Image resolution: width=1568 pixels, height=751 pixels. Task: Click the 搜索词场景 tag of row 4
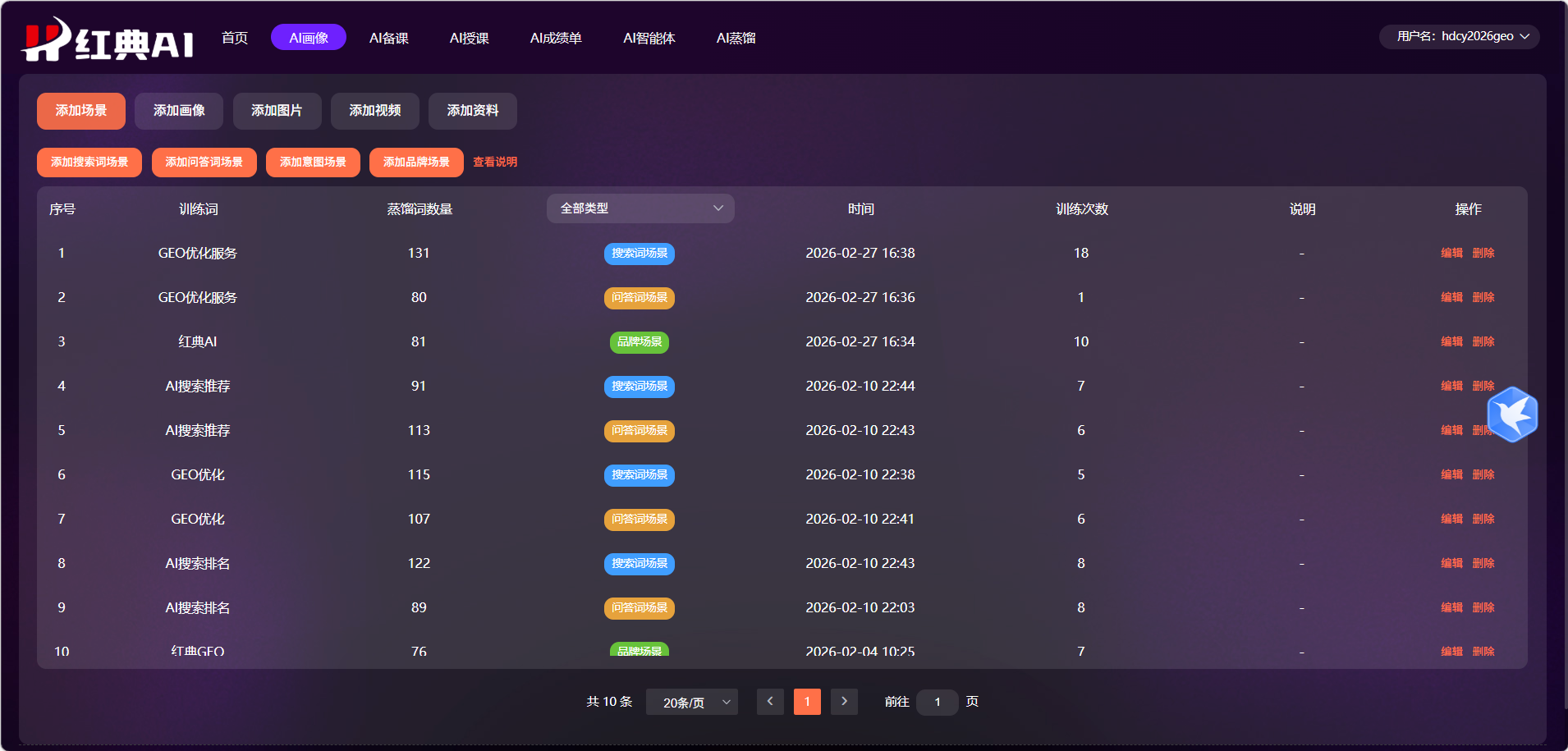click(640, 387)
